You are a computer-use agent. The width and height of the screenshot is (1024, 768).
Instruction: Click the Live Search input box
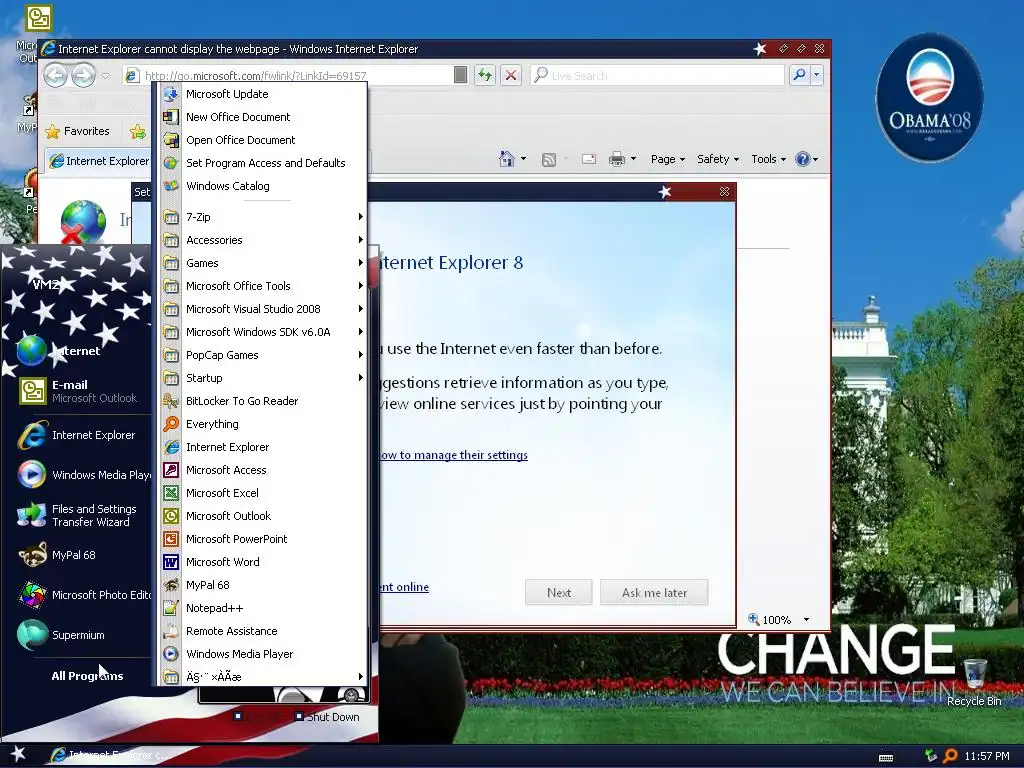point(658,76)
